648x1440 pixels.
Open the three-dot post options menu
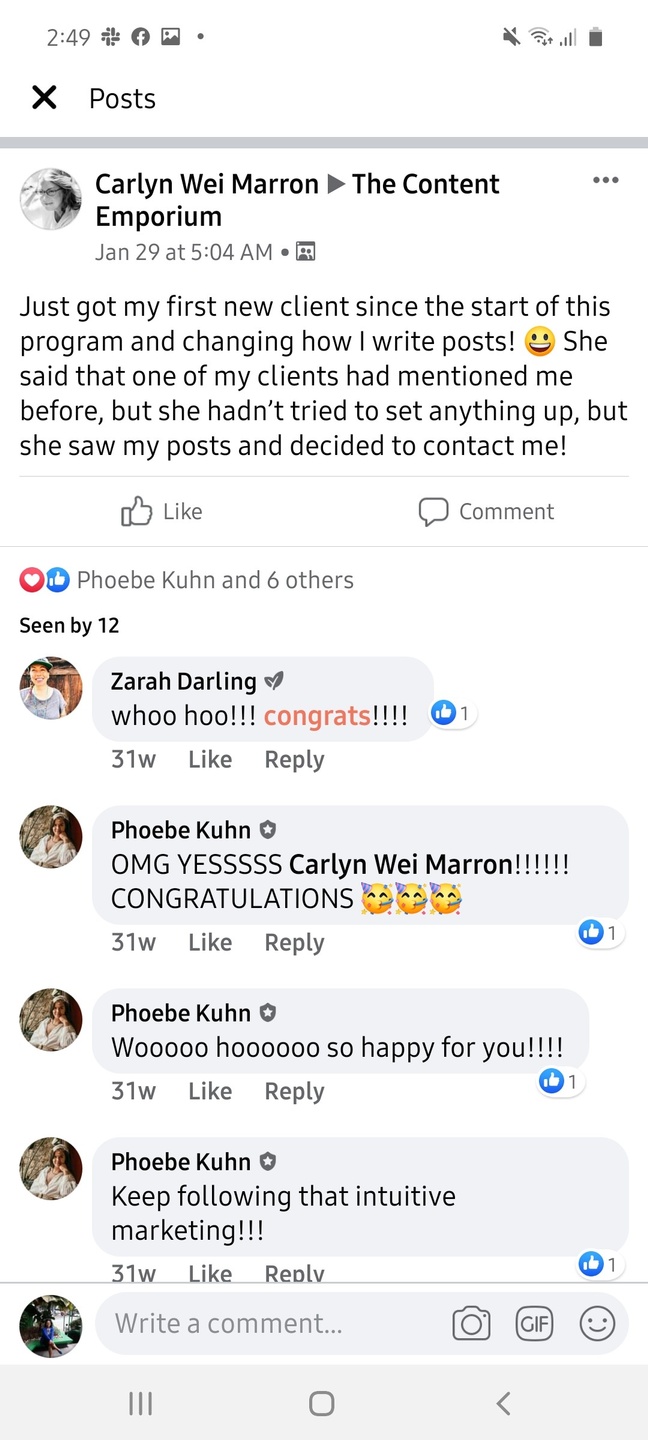[605, 180]
